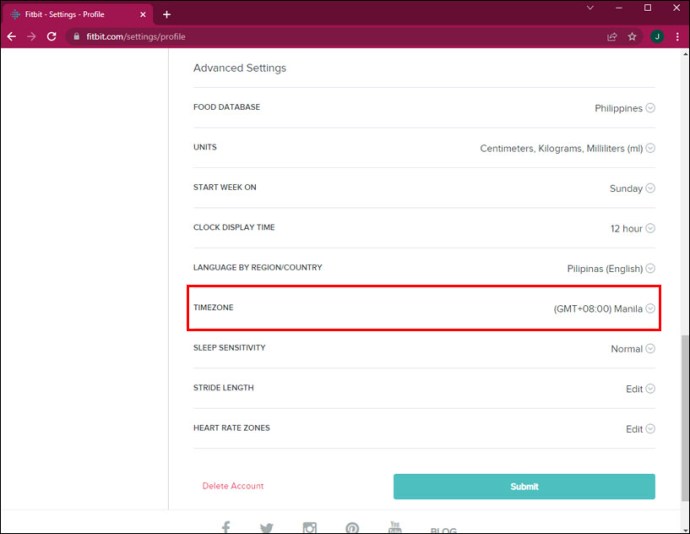Click the FOOD DATABASE label
Screen dimensions: 690x534
pos(227,107)
